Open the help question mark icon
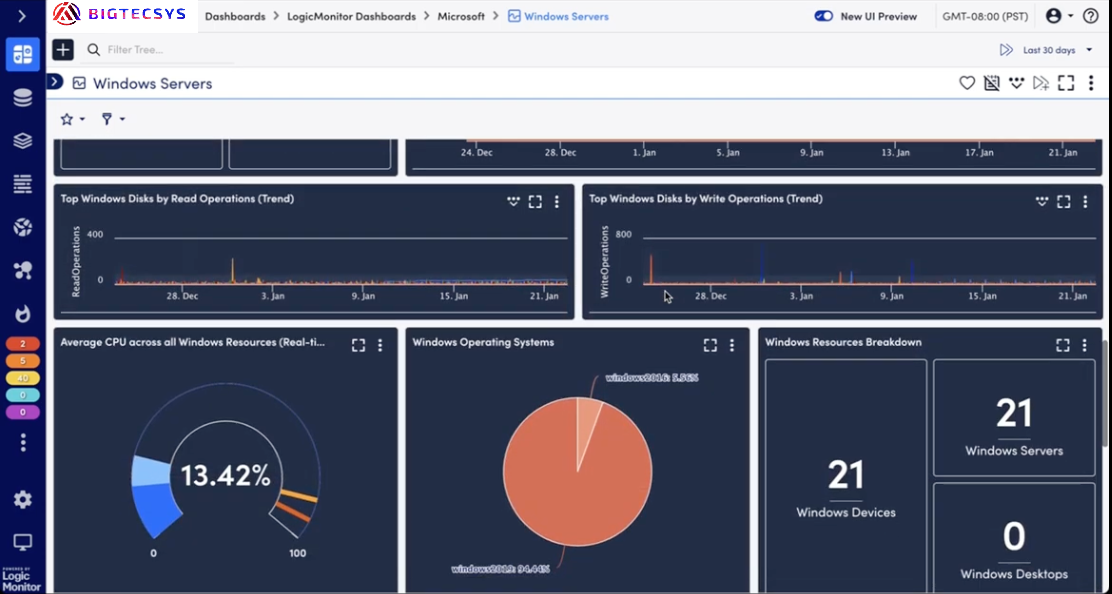Image resolution: width=1112 pixels, height=594 pixels. coord(1091,16)
